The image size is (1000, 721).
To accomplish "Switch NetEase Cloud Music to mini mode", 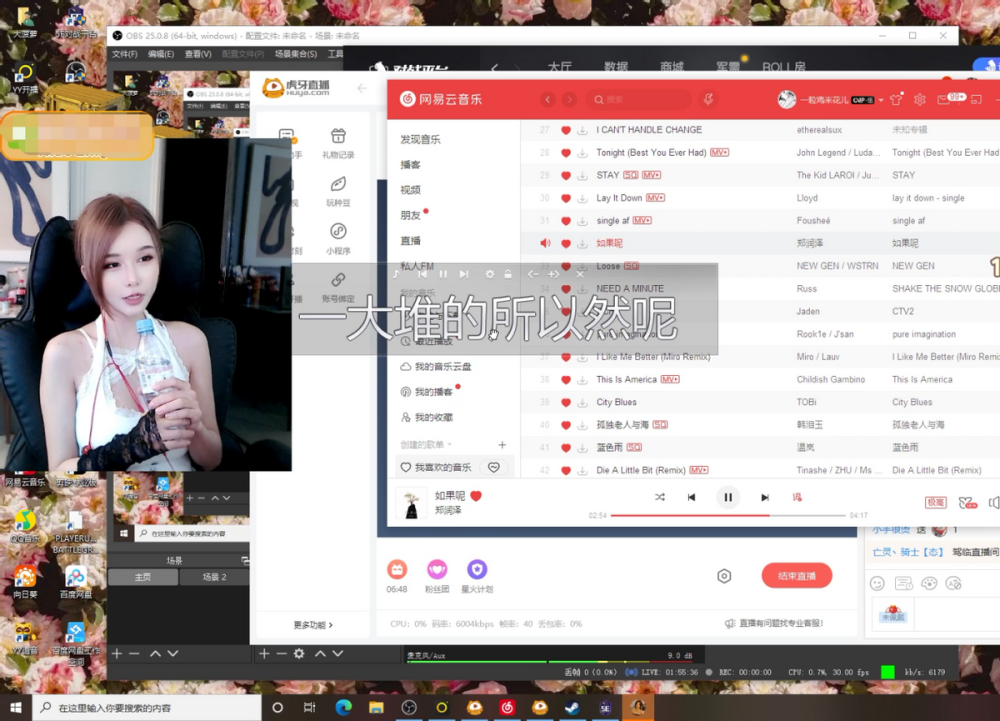I will 976,99.
